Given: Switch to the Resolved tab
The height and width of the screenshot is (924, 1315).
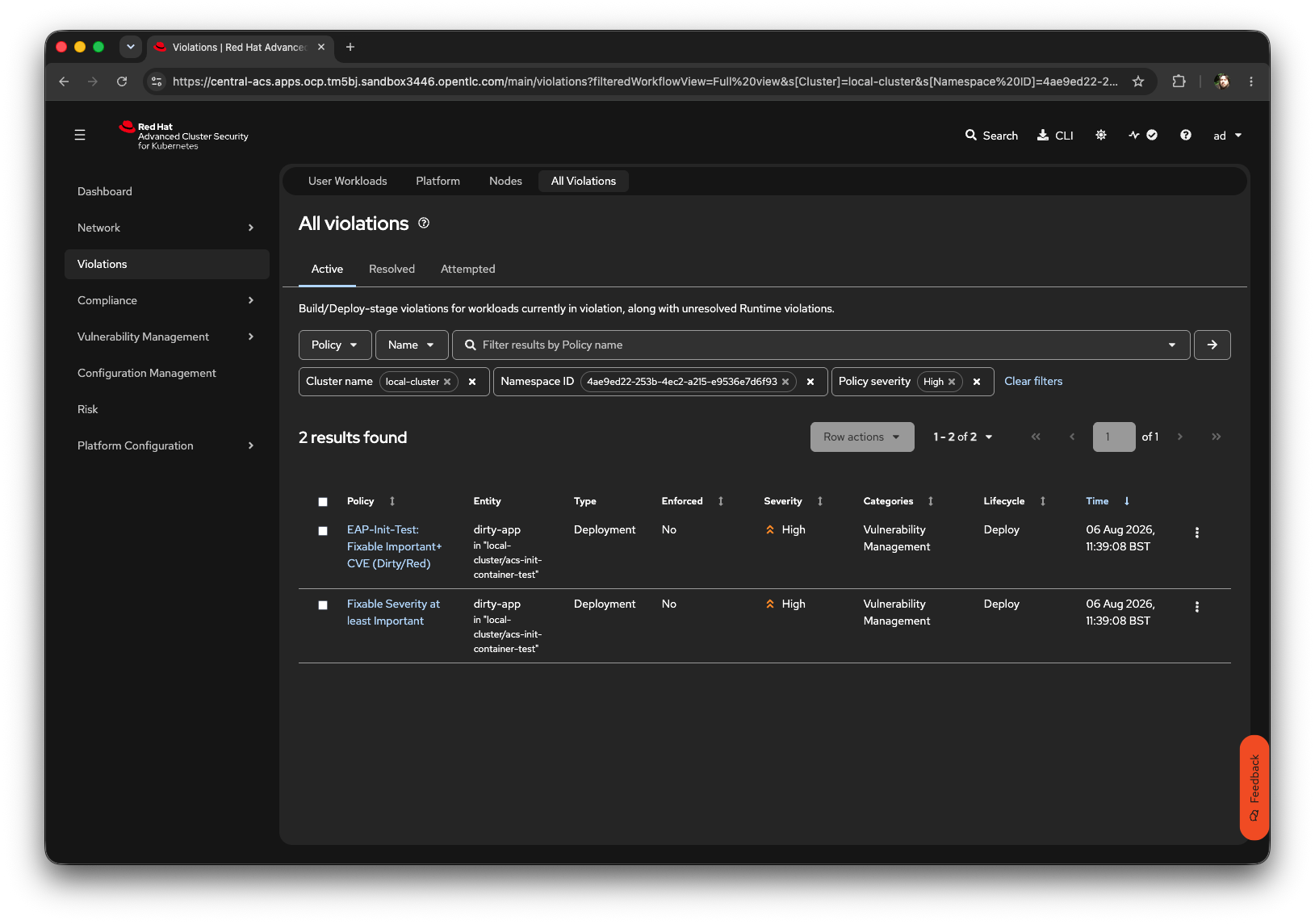Looking at the screenshot, I should [x=392, y=269].
